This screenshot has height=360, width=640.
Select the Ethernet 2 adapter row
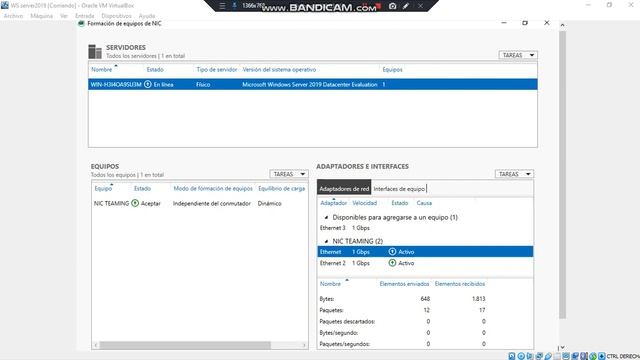(425, 263)
